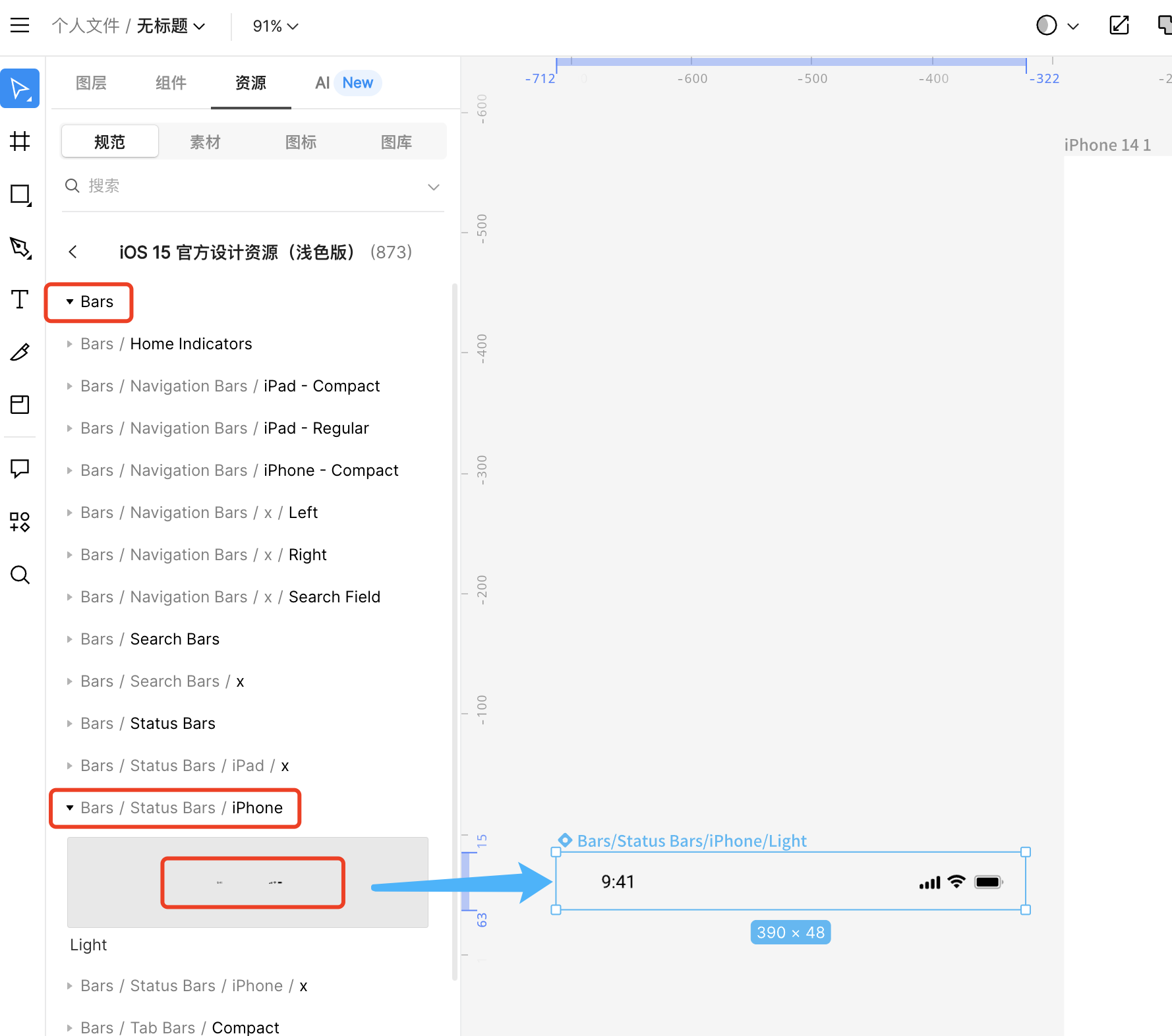Image resolution: width=1172 pixels, height=1036 pixels.
Task: Select the Pencil tool
Action: (20, 352)
